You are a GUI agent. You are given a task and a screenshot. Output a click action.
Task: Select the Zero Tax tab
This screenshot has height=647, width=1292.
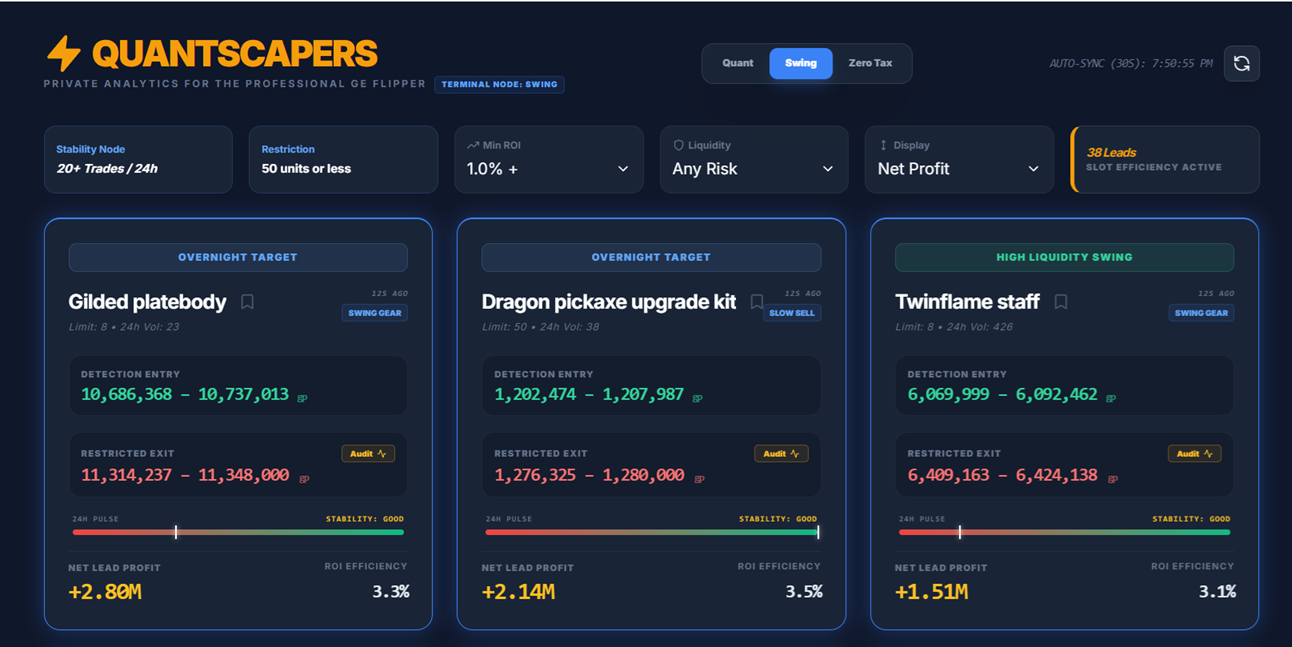pos(870,63)
